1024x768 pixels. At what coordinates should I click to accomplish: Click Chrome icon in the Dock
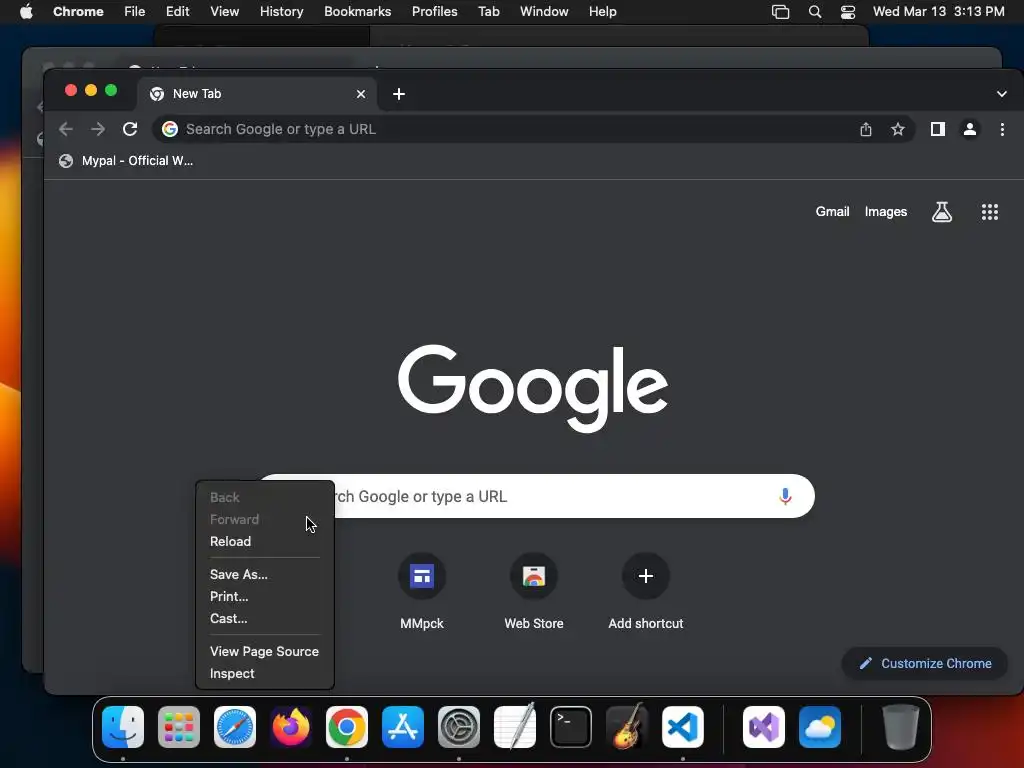pos(347,727)
